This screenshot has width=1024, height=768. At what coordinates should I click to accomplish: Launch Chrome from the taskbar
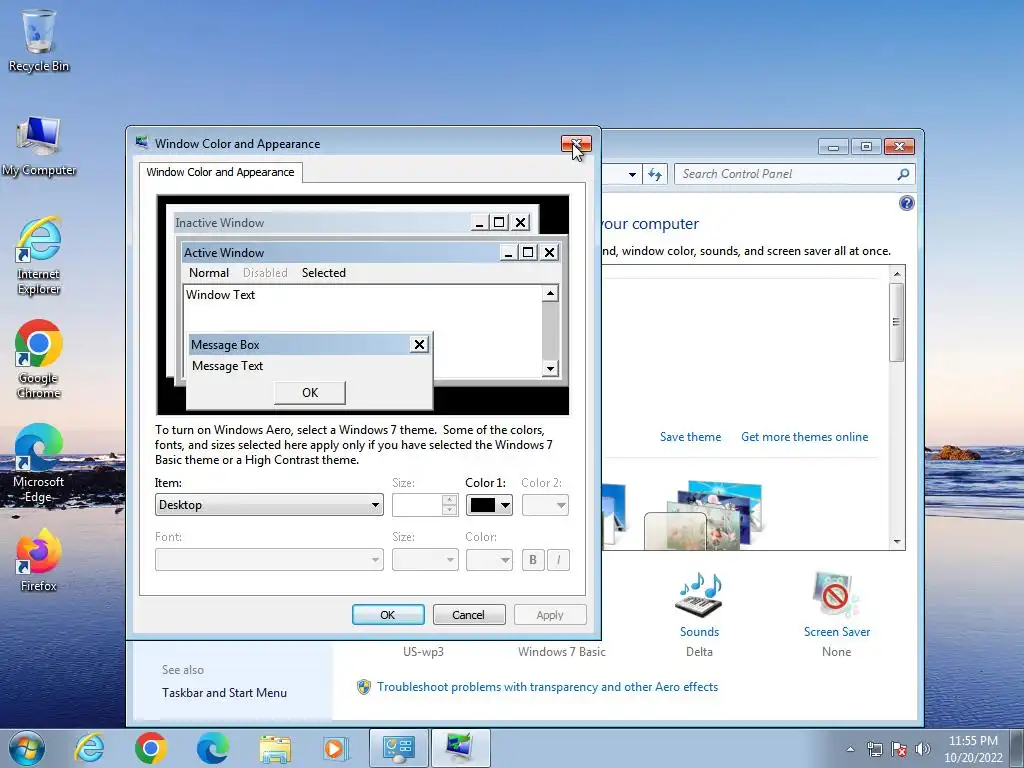[151, 748]
